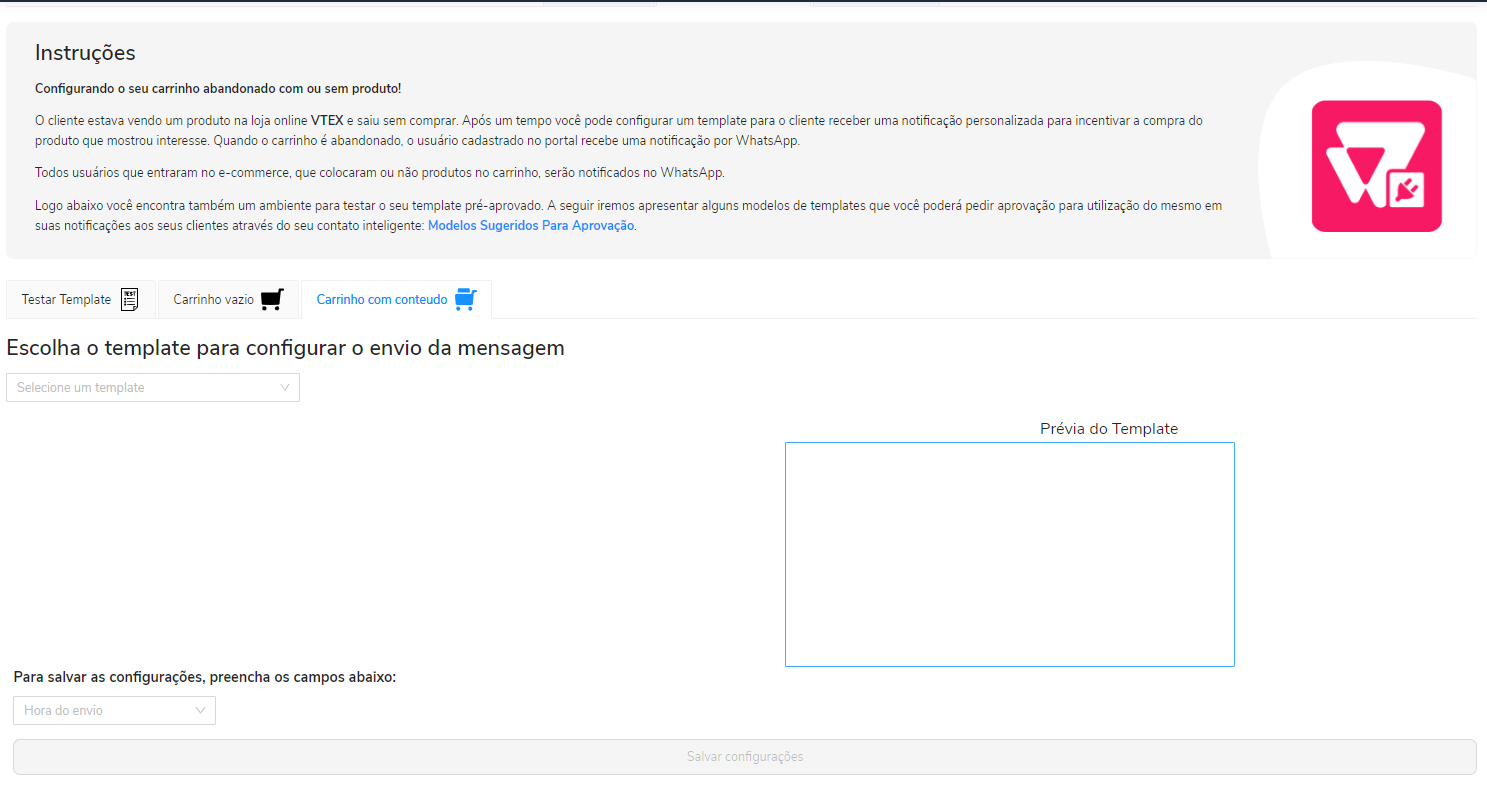
Task: Expand the Hora do envio dropdown
Action: point(114,711)
